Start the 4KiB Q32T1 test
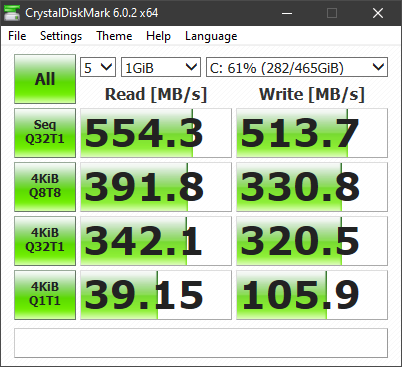The image size is (402, 367). [x=45, y=241]
